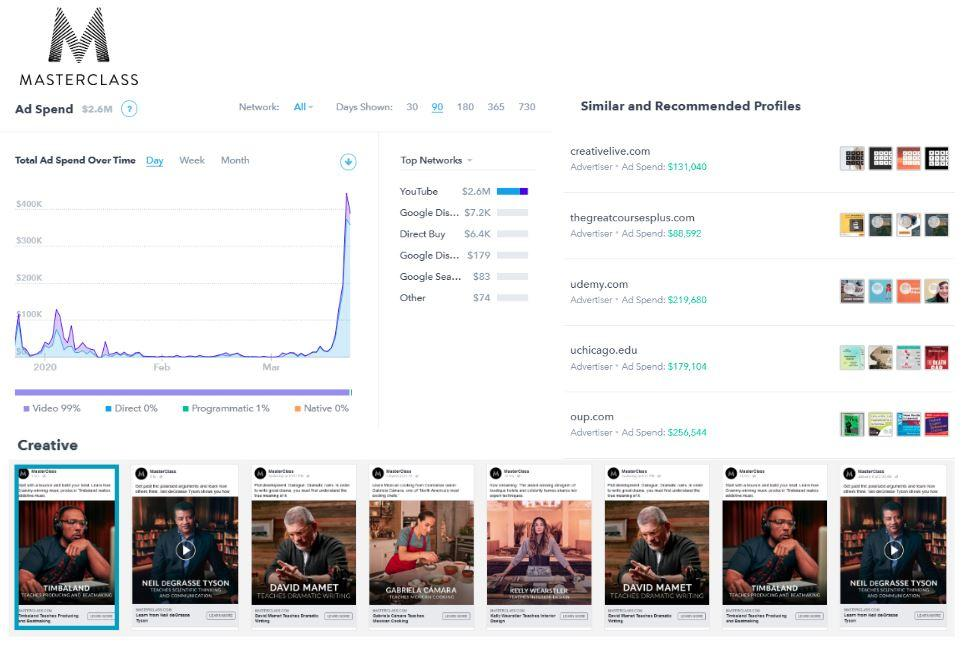Click the MasterClass M logo
Screen dimensions: 967x657
79,35
